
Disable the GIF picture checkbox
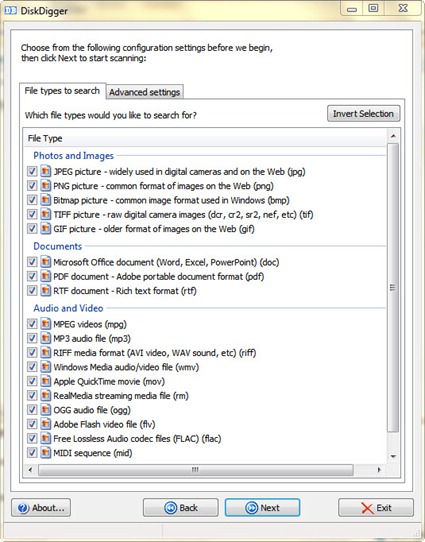pyautogui.click(x=32, y=228)
